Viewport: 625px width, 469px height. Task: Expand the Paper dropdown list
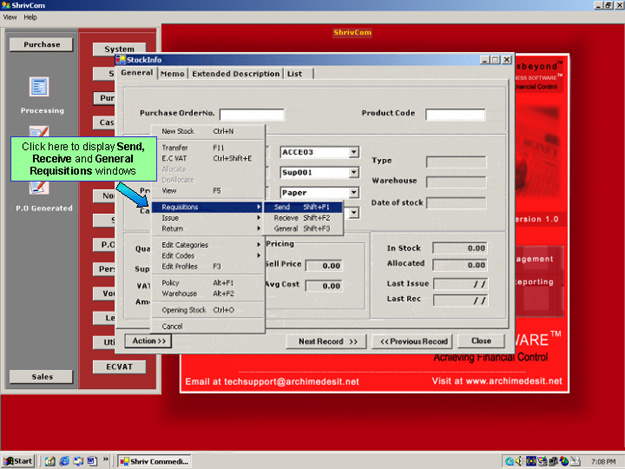[x=354, y=192]
